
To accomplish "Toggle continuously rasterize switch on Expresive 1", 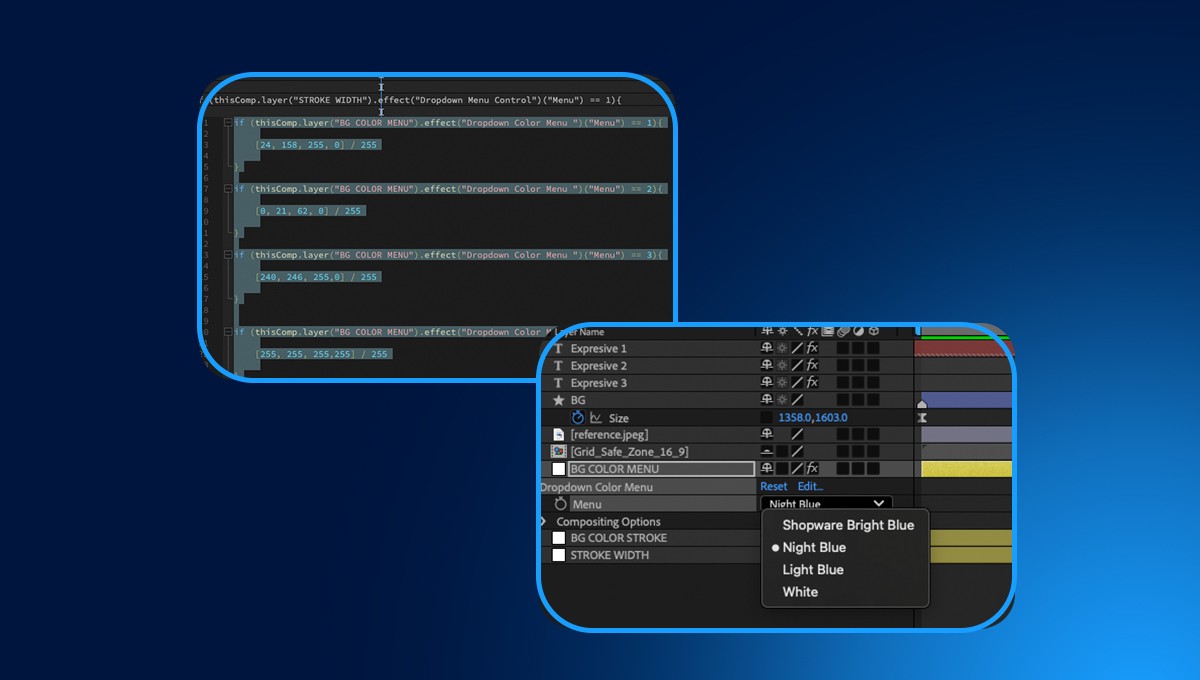I will 783,349.
